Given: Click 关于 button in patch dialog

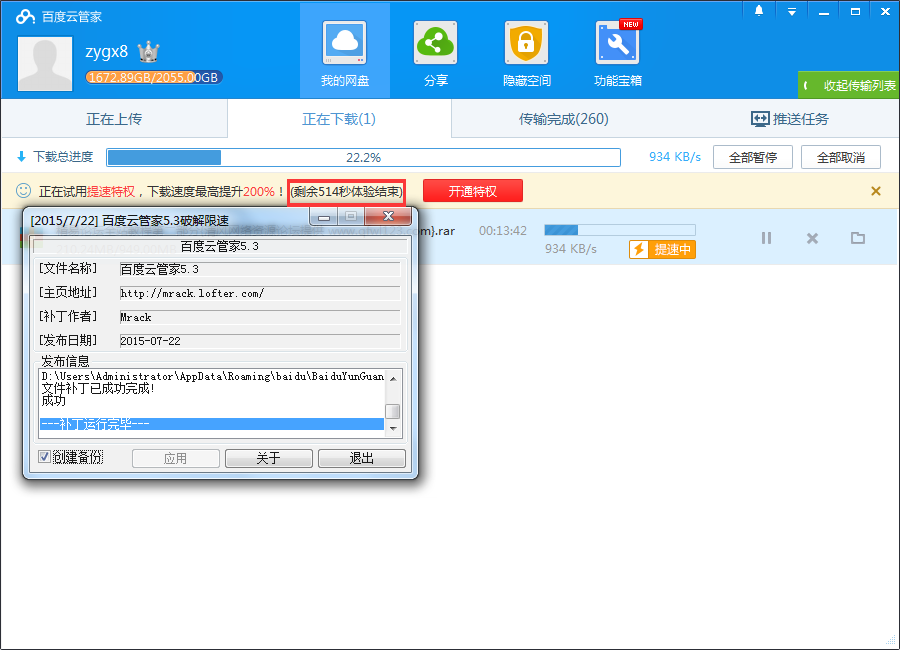Looking at the screenshot, I should pyautogui.click(x=269, y=458).
